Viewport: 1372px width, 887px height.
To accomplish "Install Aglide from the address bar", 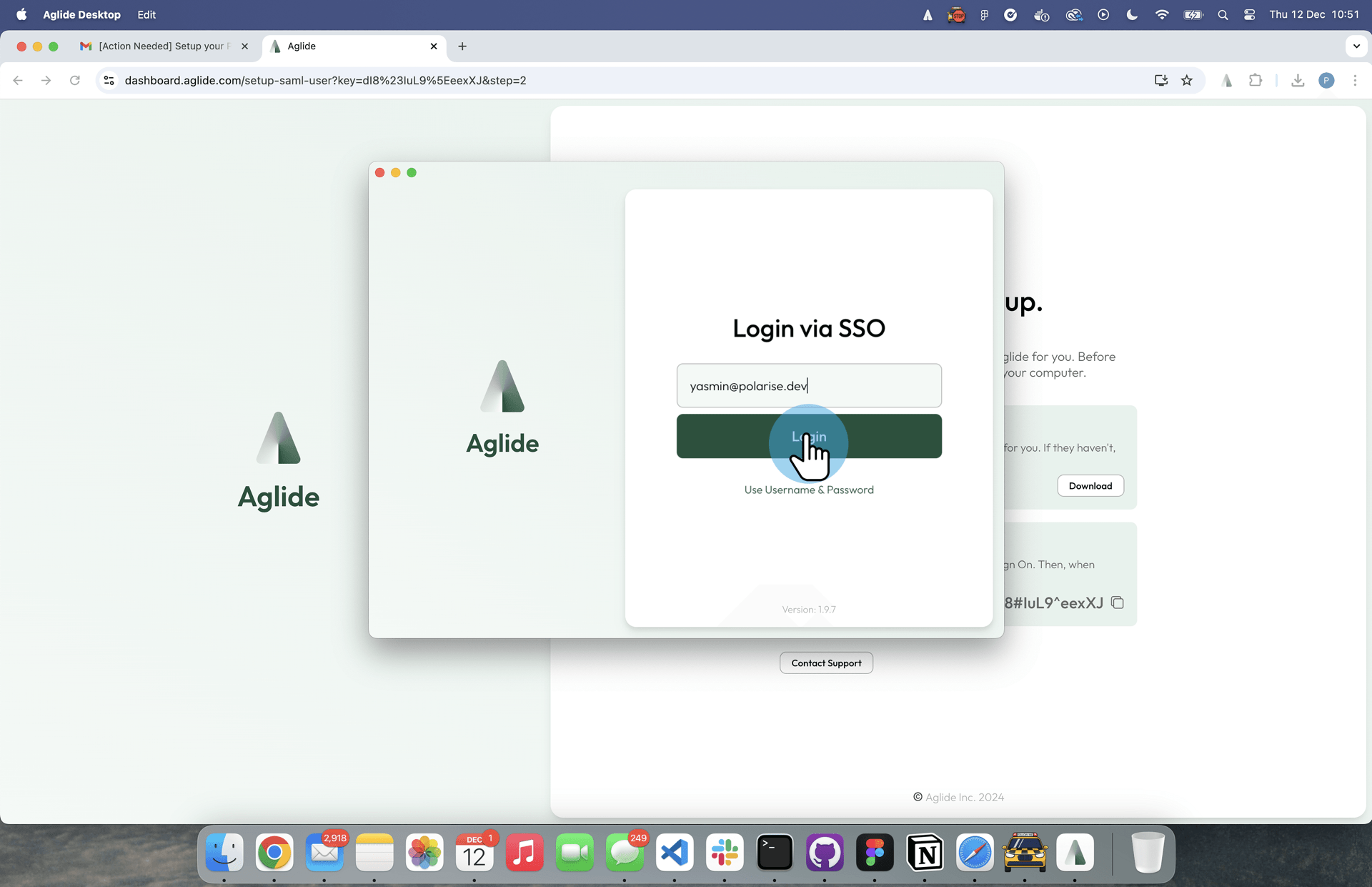I will [x=1160, y=80].
